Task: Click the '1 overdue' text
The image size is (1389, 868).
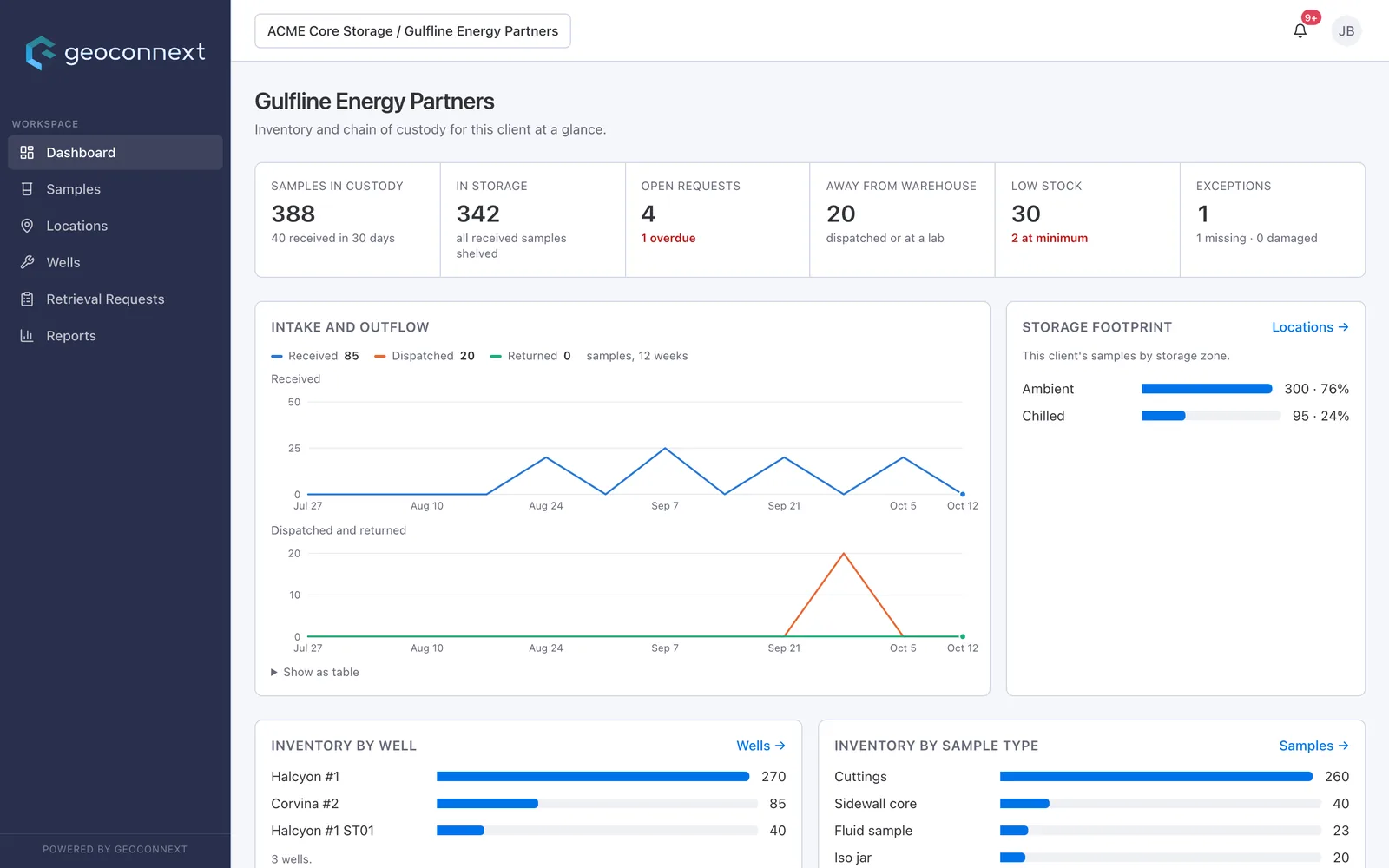Action: tap(668, 238)
